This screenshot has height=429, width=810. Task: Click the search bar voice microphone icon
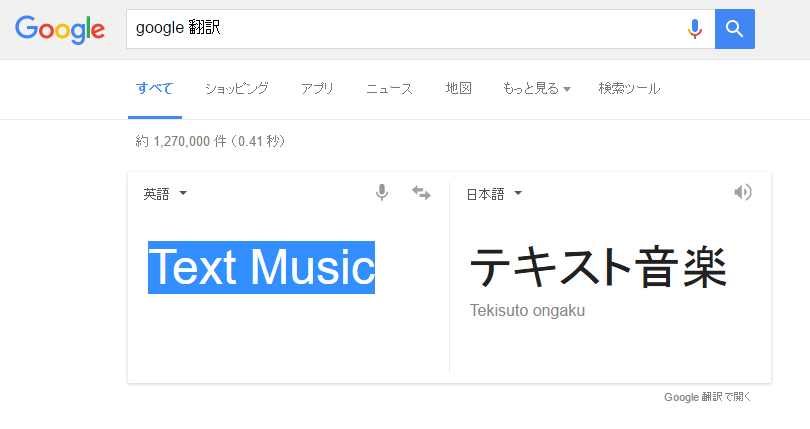pos(695,29)
